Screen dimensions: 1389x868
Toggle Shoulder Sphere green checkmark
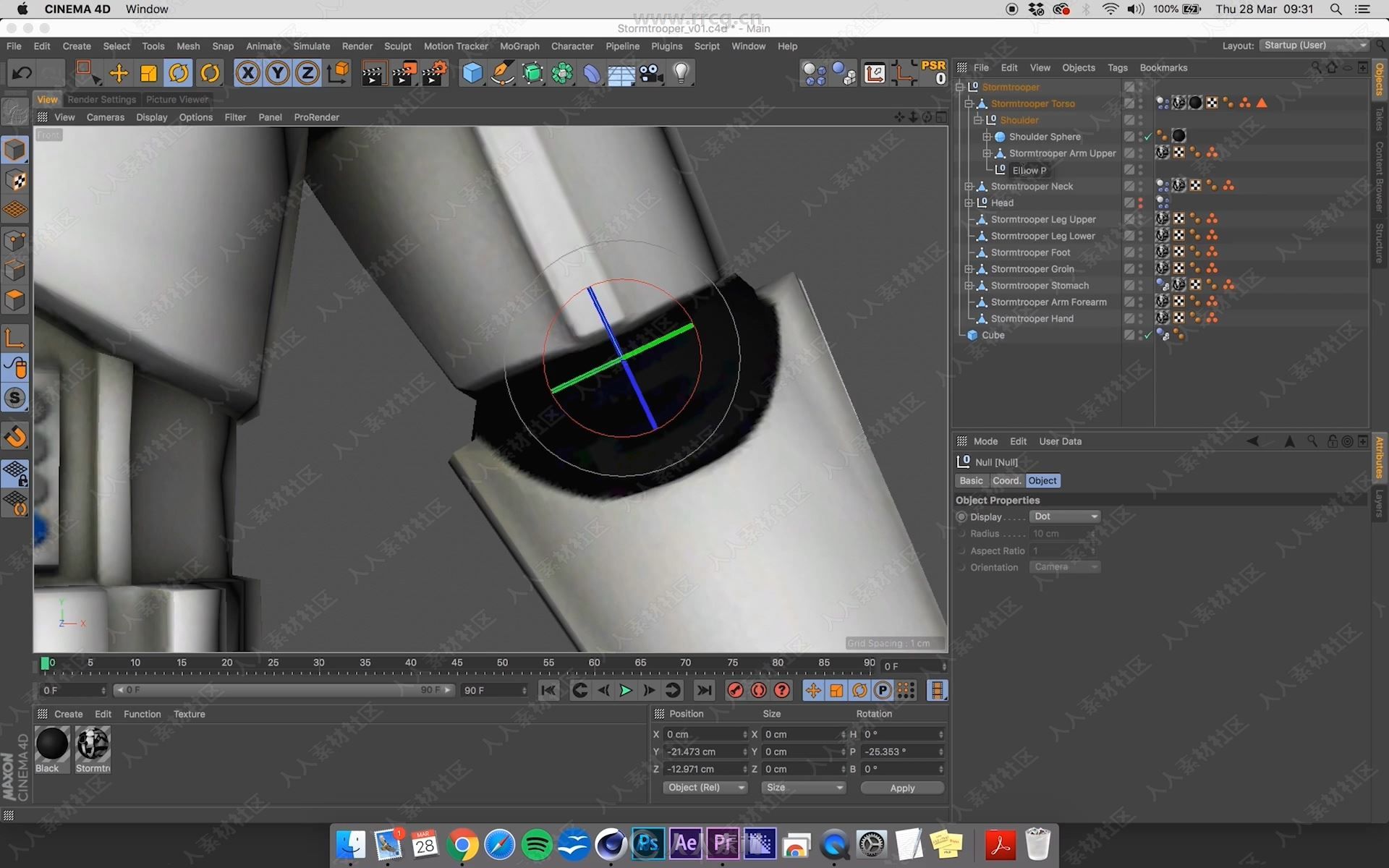point(1148,137)
